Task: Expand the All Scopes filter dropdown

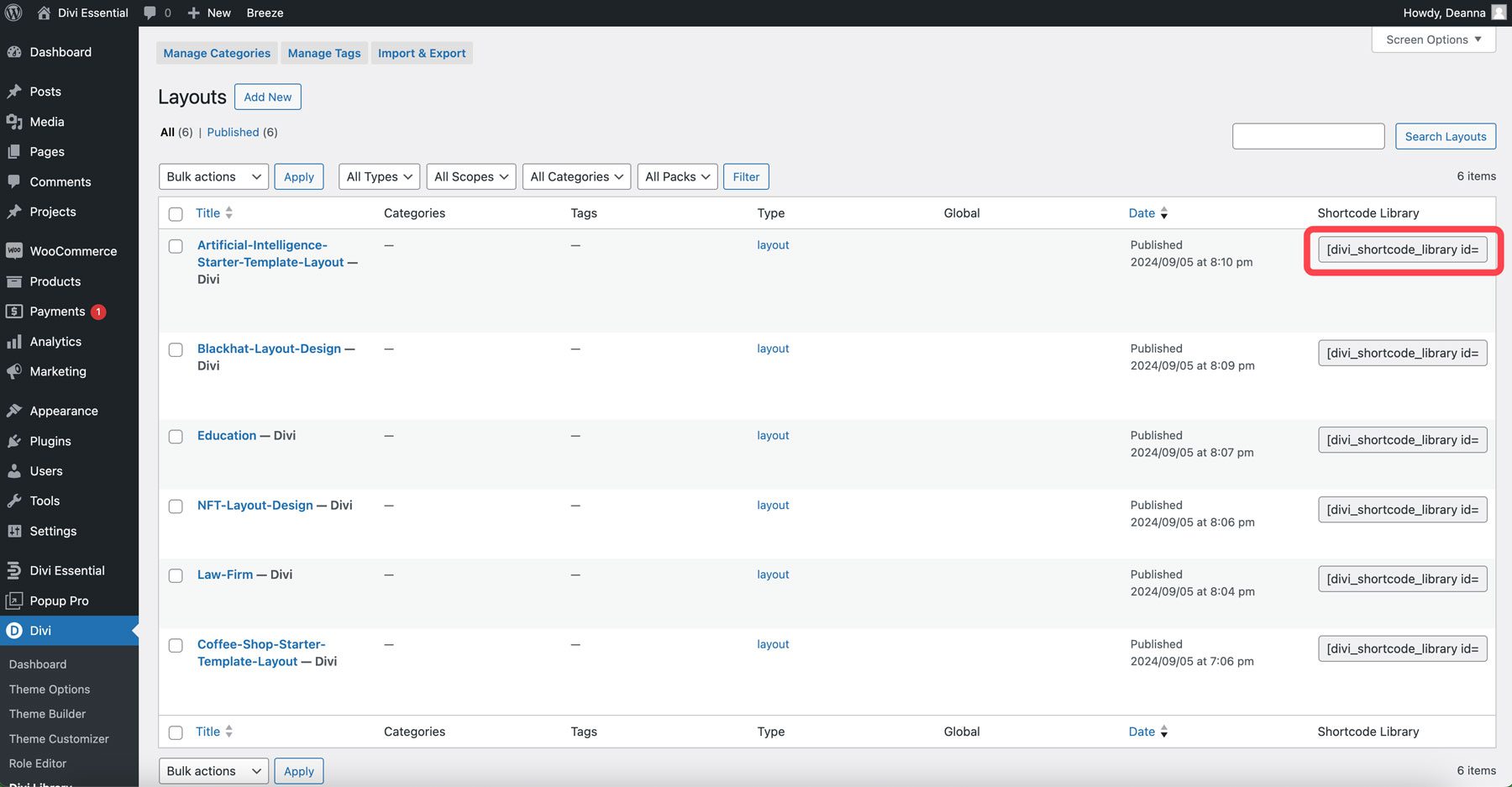Action: point(470,176)
